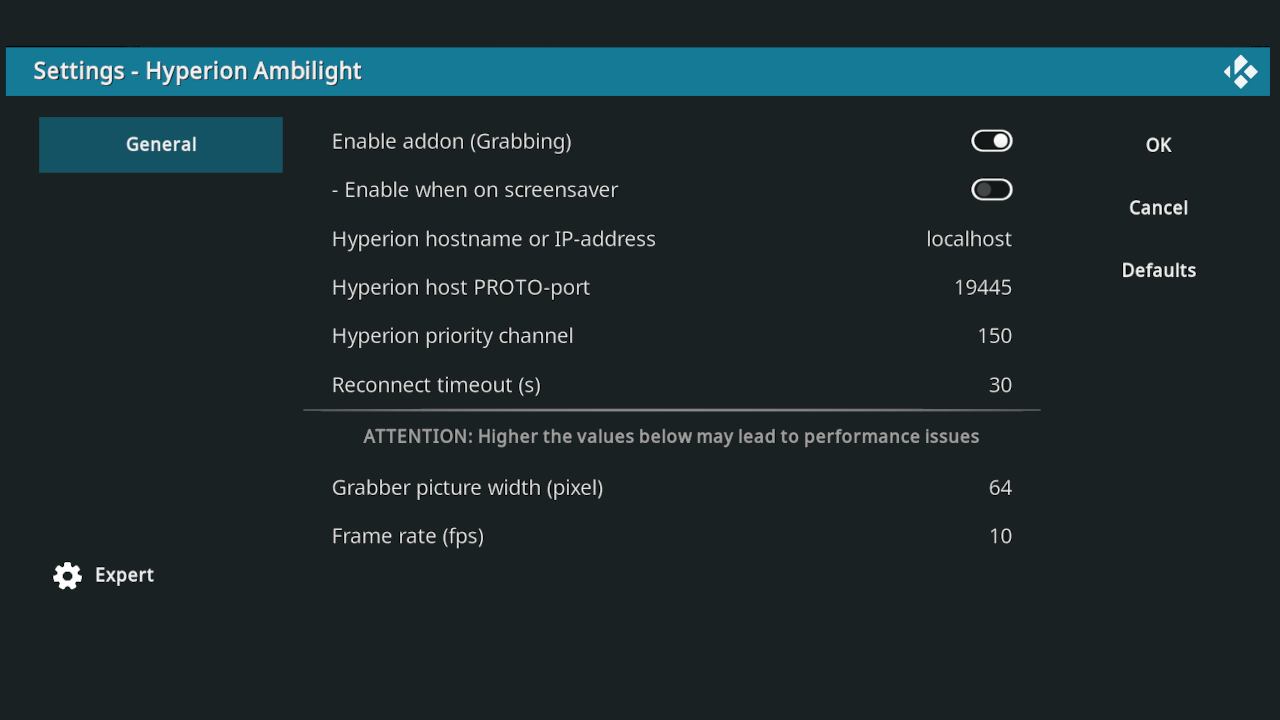
Task: Click the Expert text label
Action: click(x=124, y=575)
